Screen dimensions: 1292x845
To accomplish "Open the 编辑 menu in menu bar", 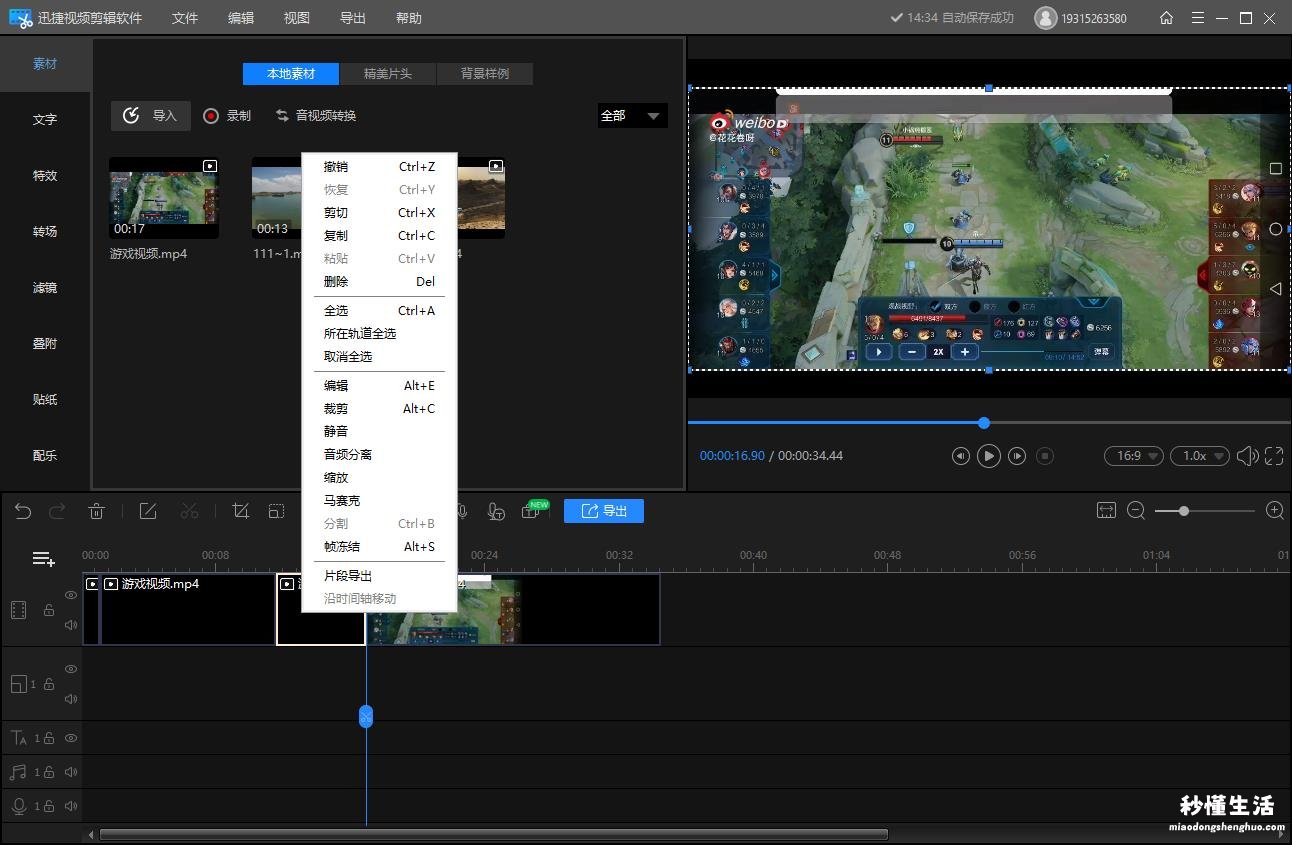I will (241, 18).
